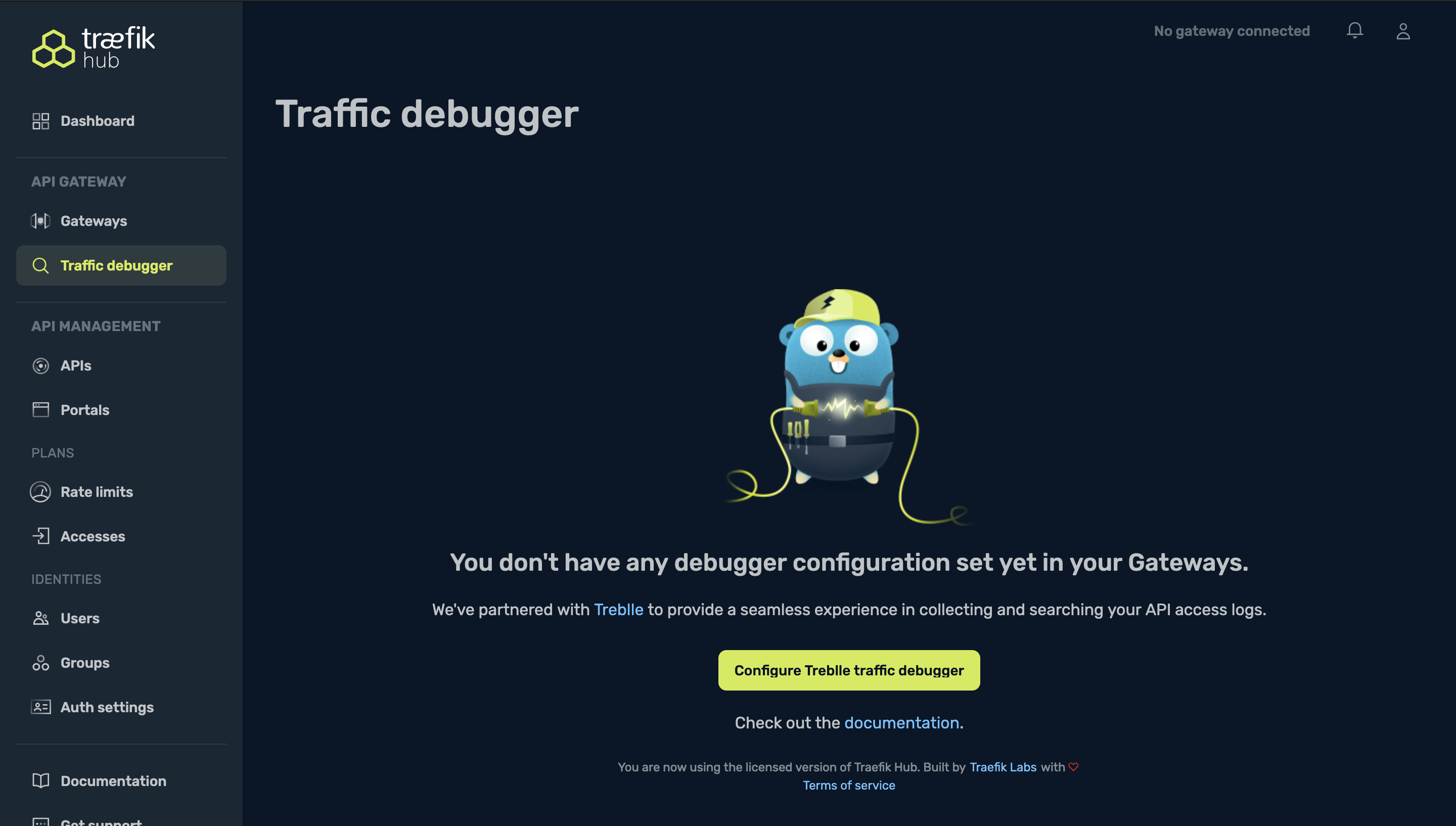Select the Accesses menu item

tap(92, 536)
